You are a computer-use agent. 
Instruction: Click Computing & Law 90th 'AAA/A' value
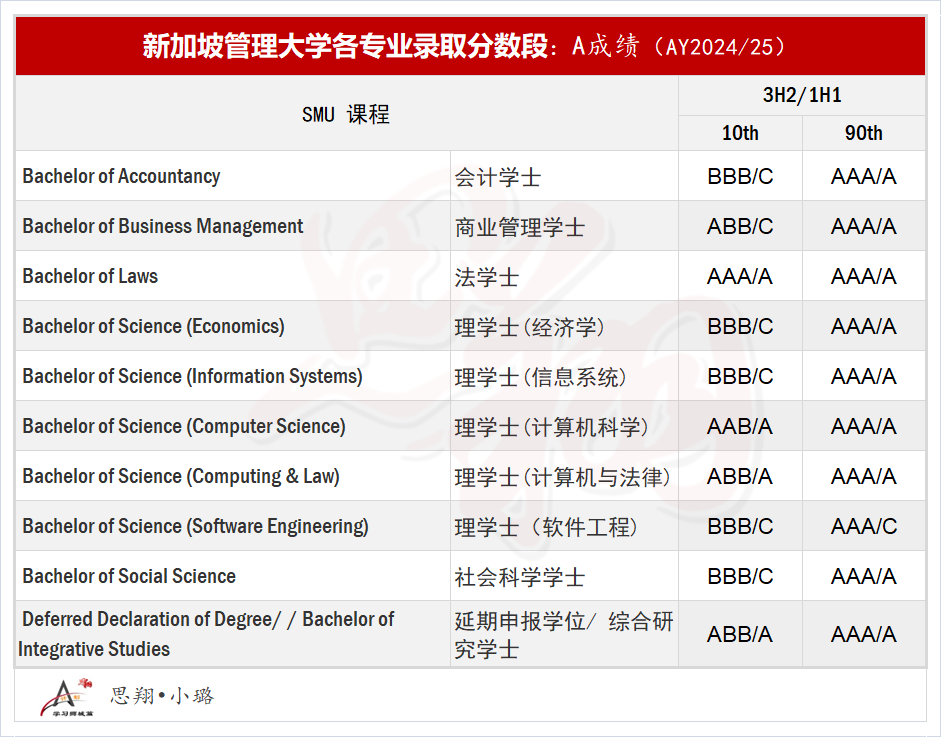click(864, 477)
